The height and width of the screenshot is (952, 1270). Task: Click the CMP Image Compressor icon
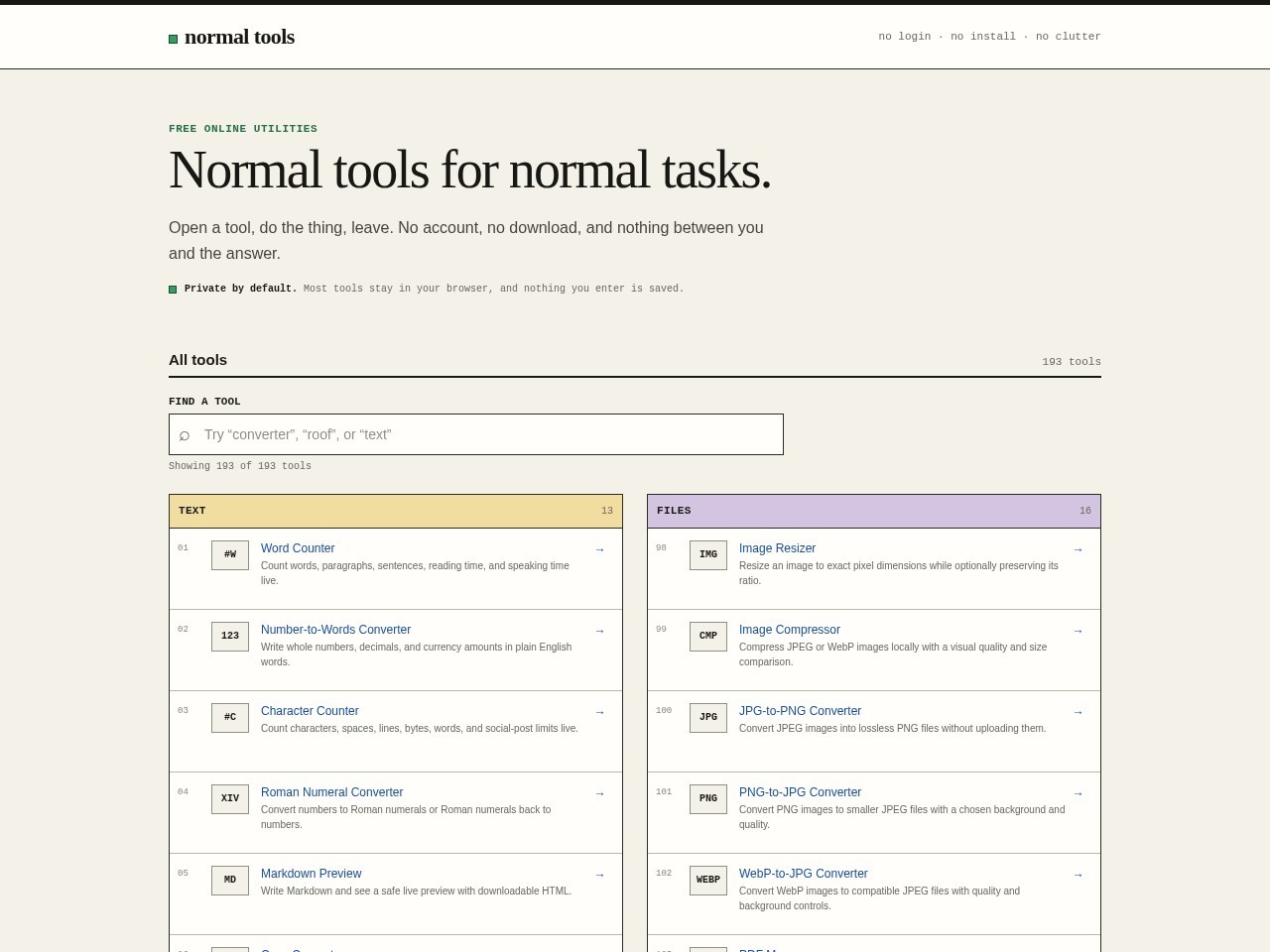coord(708,637)
